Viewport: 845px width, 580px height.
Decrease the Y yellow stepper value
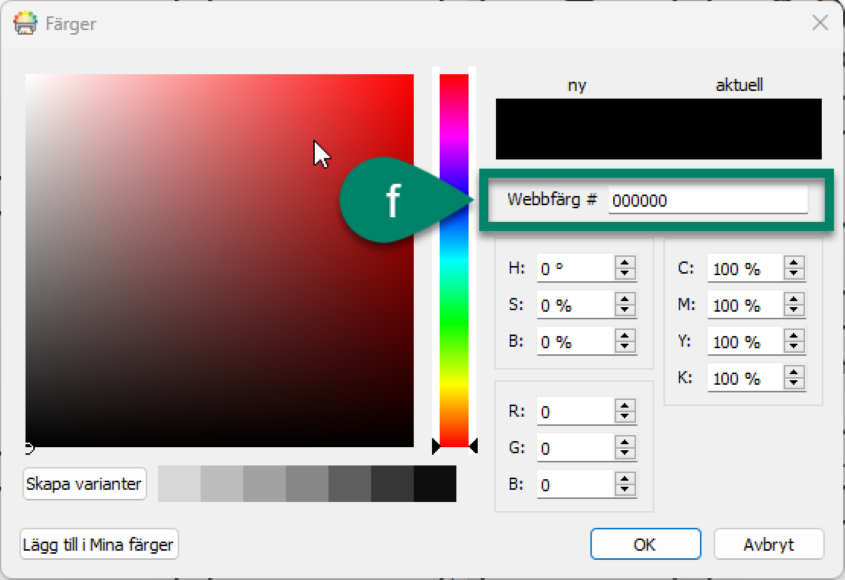(x=794, y=347)
